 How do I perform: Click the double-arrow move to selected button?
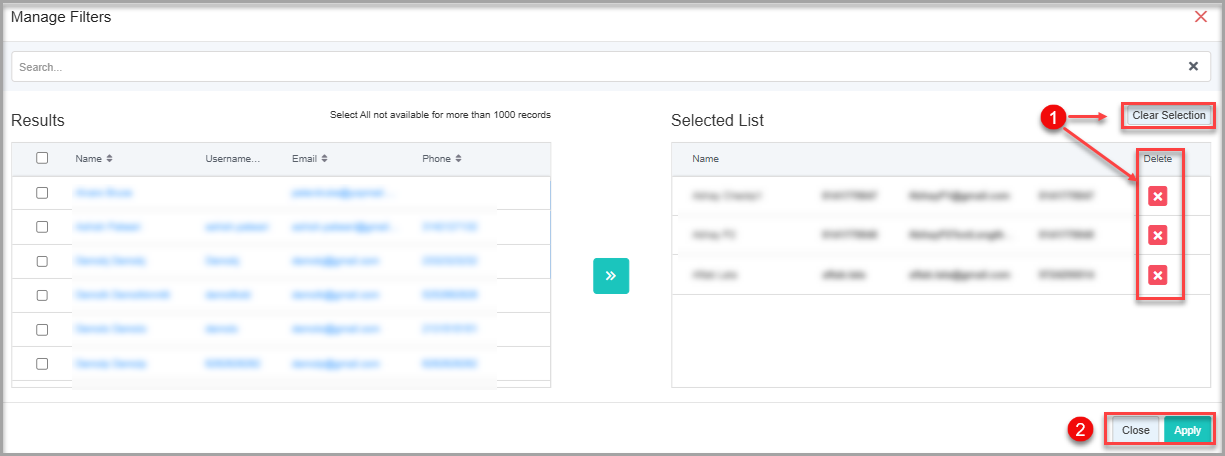610,276
